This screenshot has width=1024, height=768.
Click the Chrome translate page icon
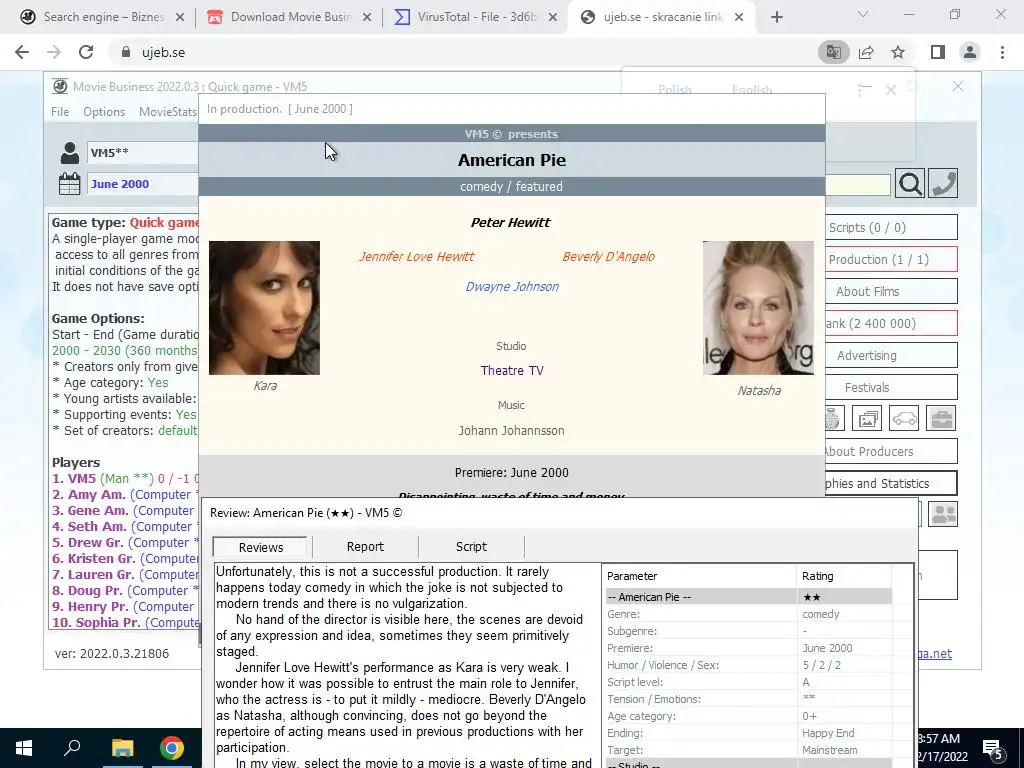(x=833, y=52)
